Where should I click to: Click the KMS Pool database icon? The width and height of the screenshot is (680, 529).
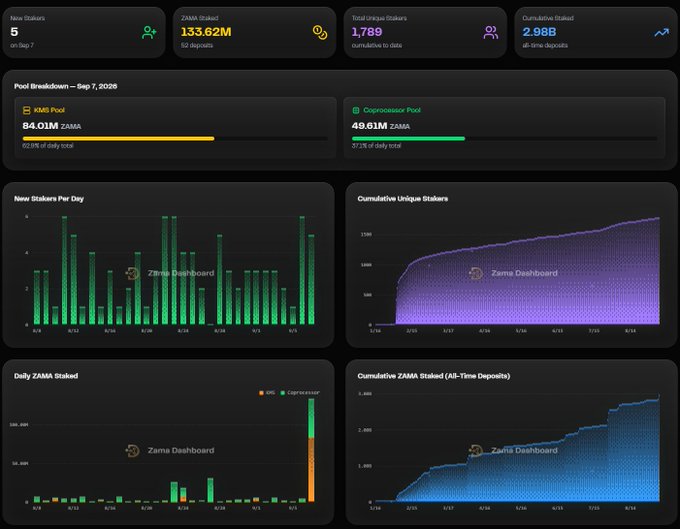(26, 110)
